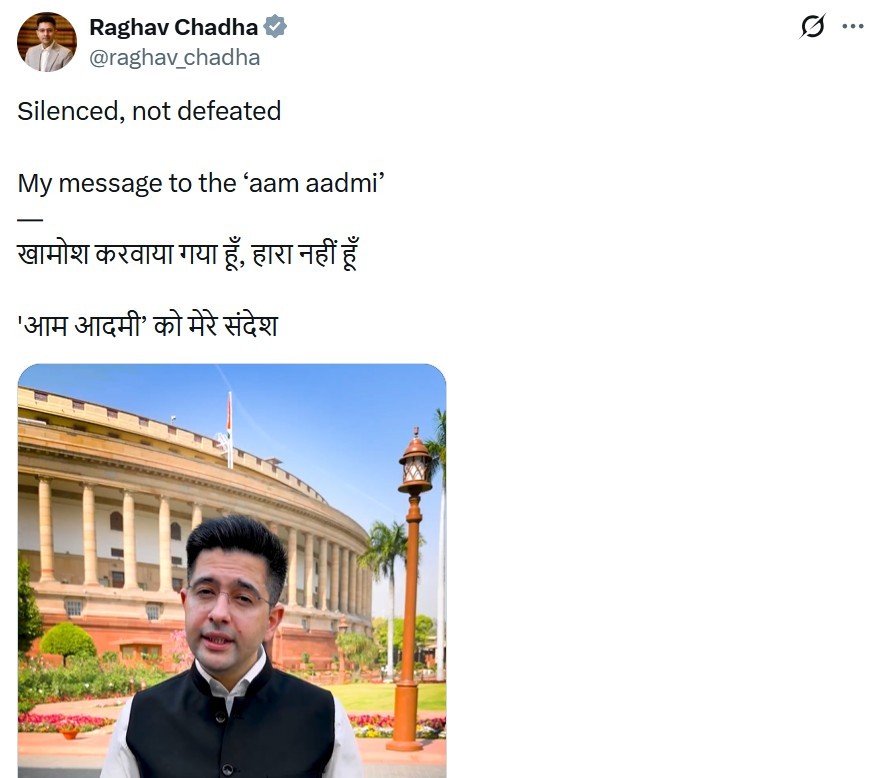Click the Hindi line 'आम आदमी को मेरे संदेश'
The height and width of the screenshot is (778, 876).
(x=147, y=326)
